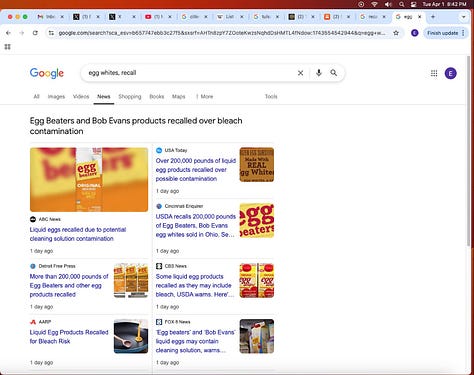The image size is (474, 375).
Task: Open the Google account avatar
Action: click(x=451, y=73)
